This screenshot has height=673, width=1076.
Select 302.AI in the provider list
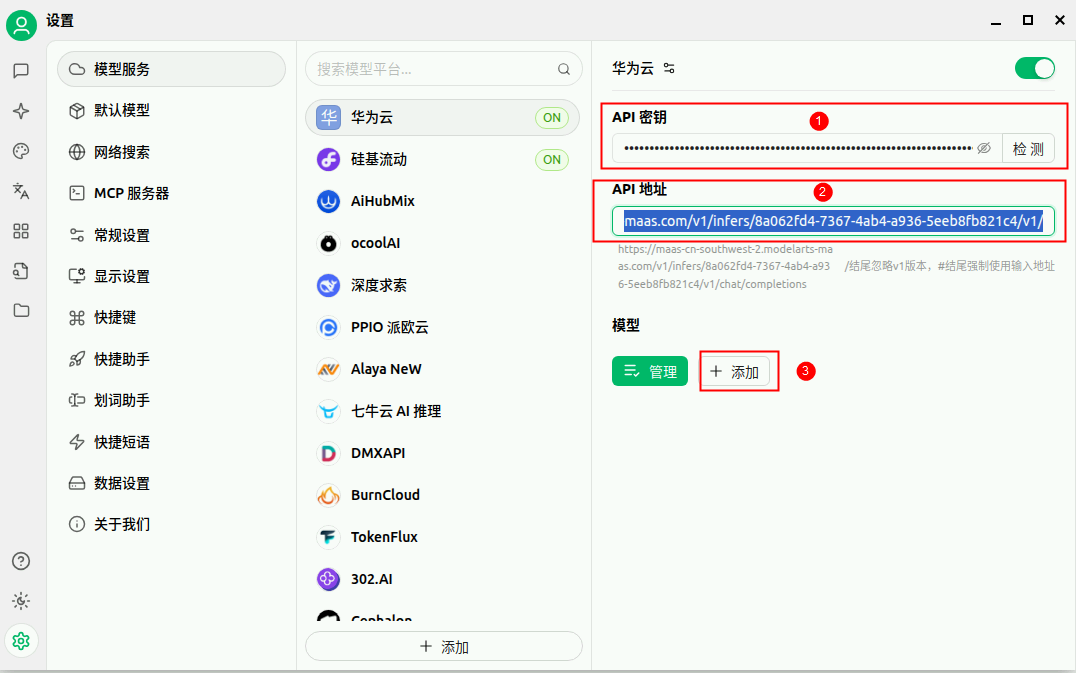point(443,579)
